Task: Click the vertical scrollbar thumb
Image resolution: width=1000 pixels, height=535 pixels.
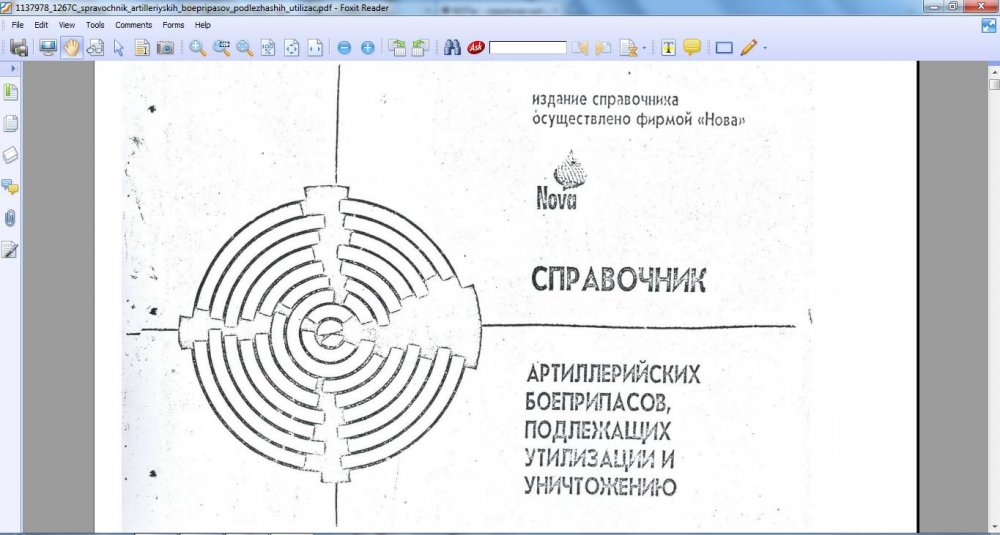Action: 994,85
